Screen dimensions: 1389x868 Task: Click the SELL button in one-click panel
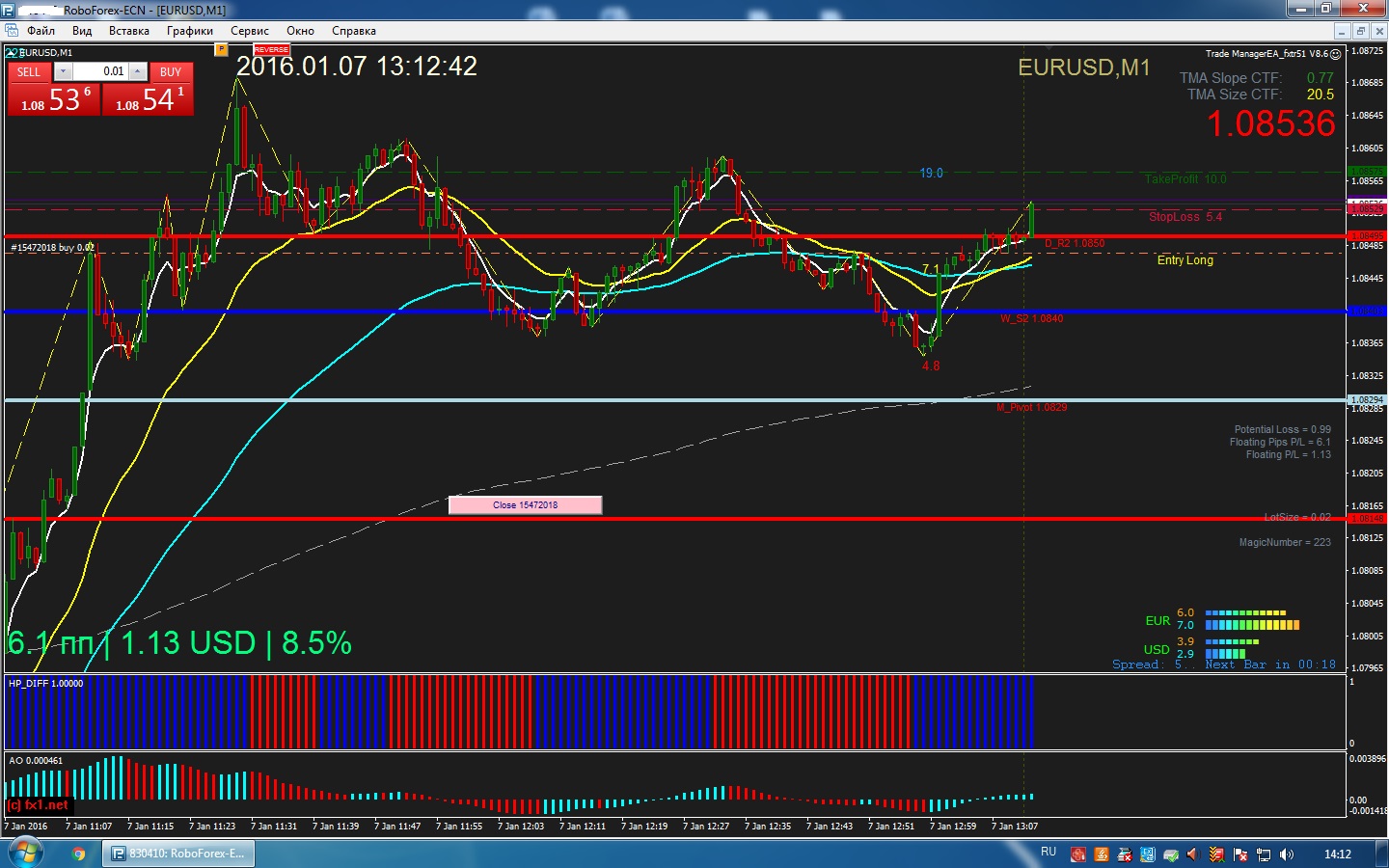pos(29,72)
